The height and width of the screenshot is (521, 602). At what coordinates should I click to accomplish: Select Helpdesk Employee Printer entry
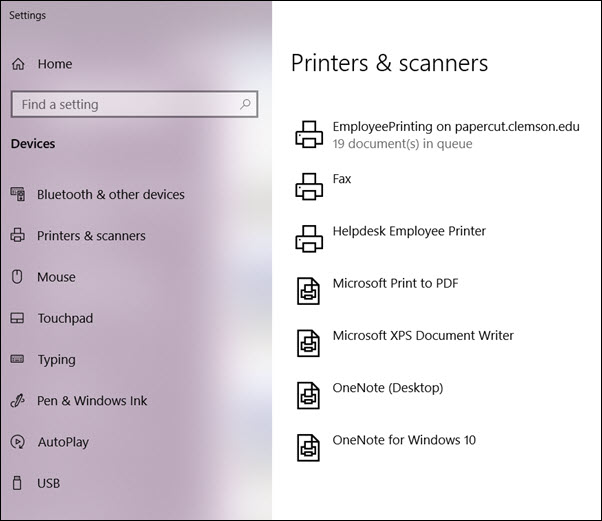pyautogui.click(x=390, y=239)
